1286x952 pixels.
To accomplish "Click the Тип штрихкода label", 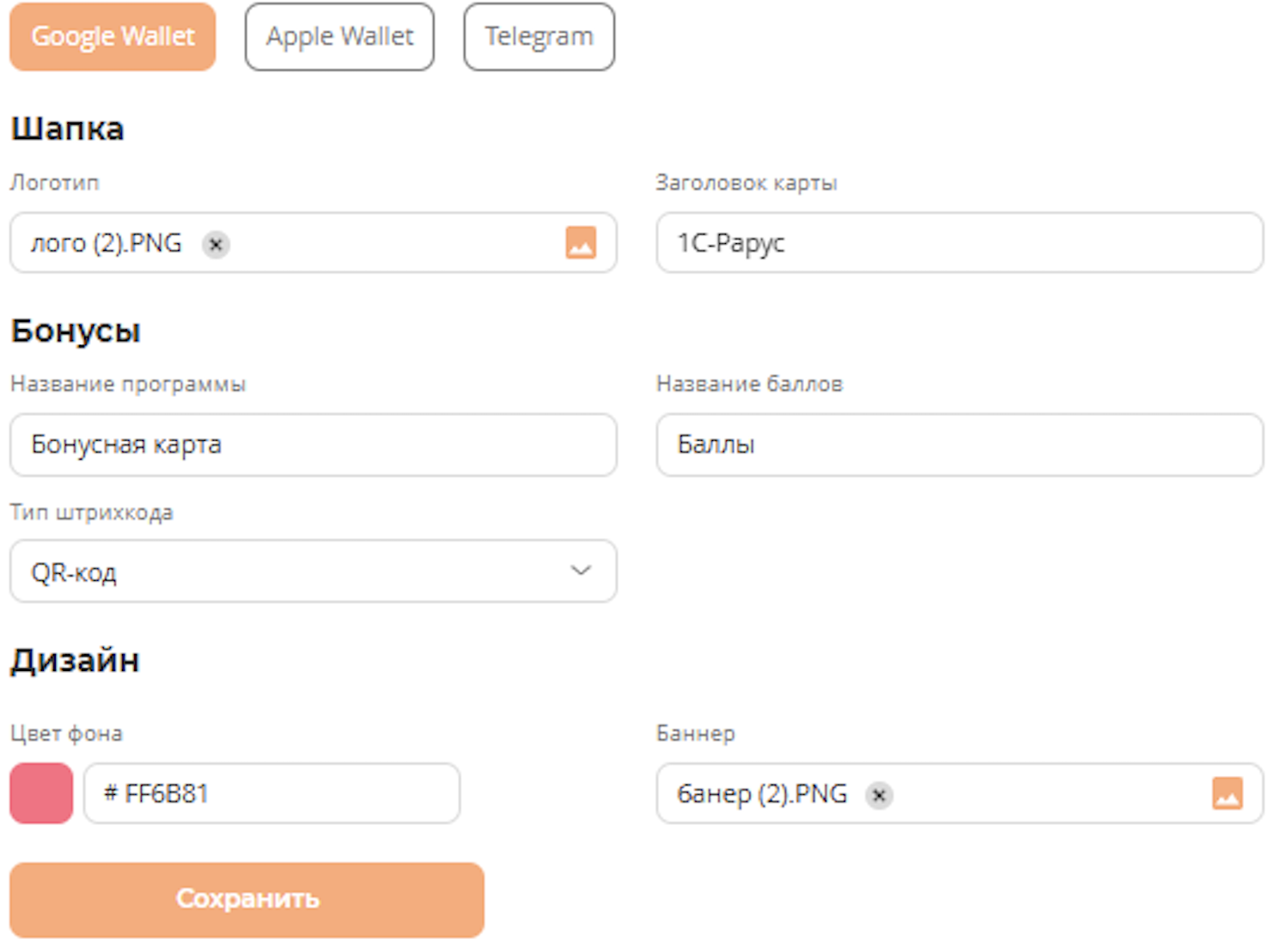I will tap(92, 513).
